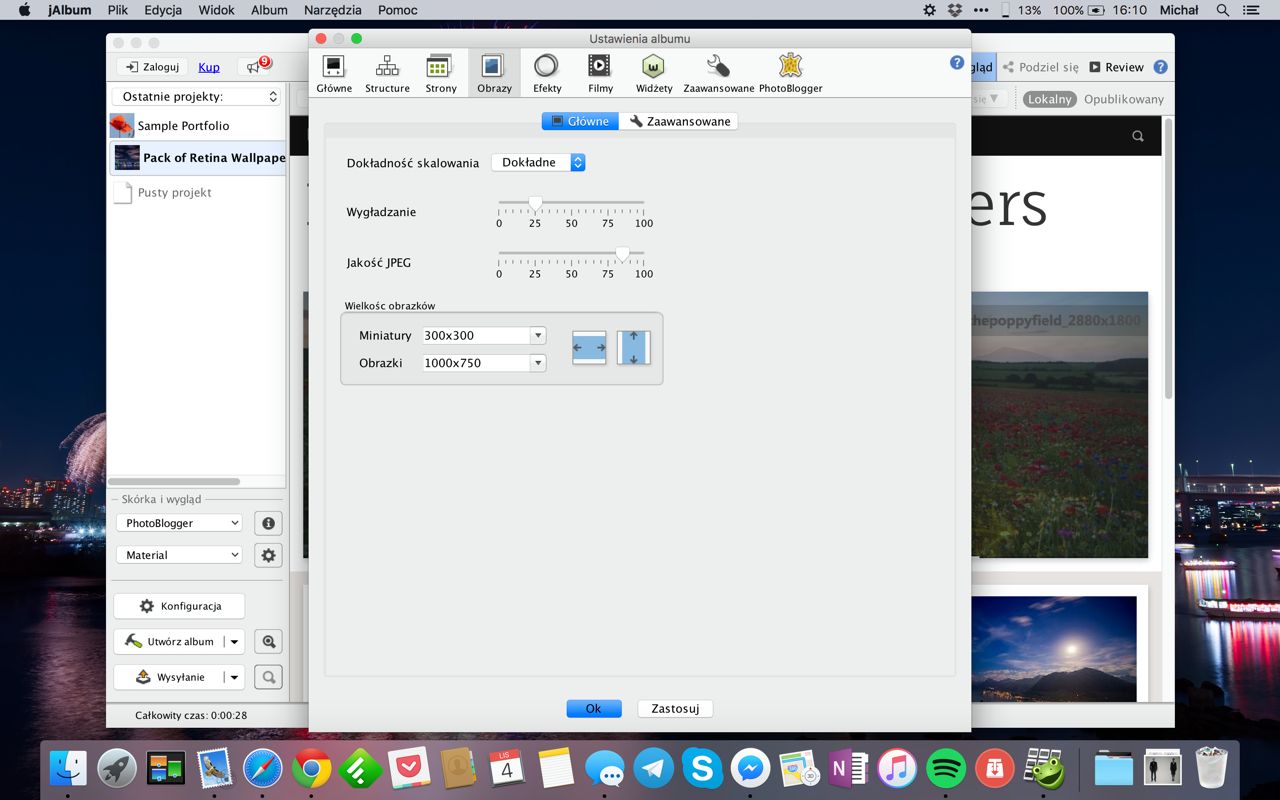Open Spotify from the Dock
The width and height of the screenshot is (1280, 800).
coord(946,769)
